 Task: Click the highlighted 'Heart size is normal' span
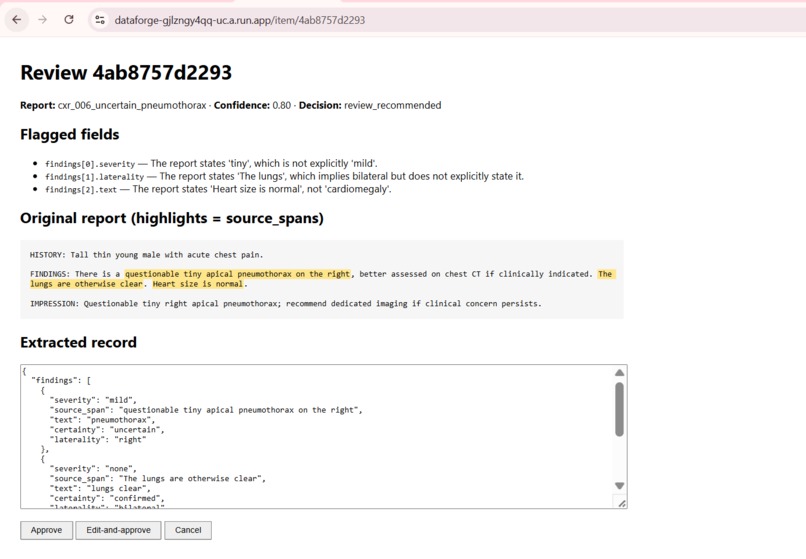click(197, 284)
